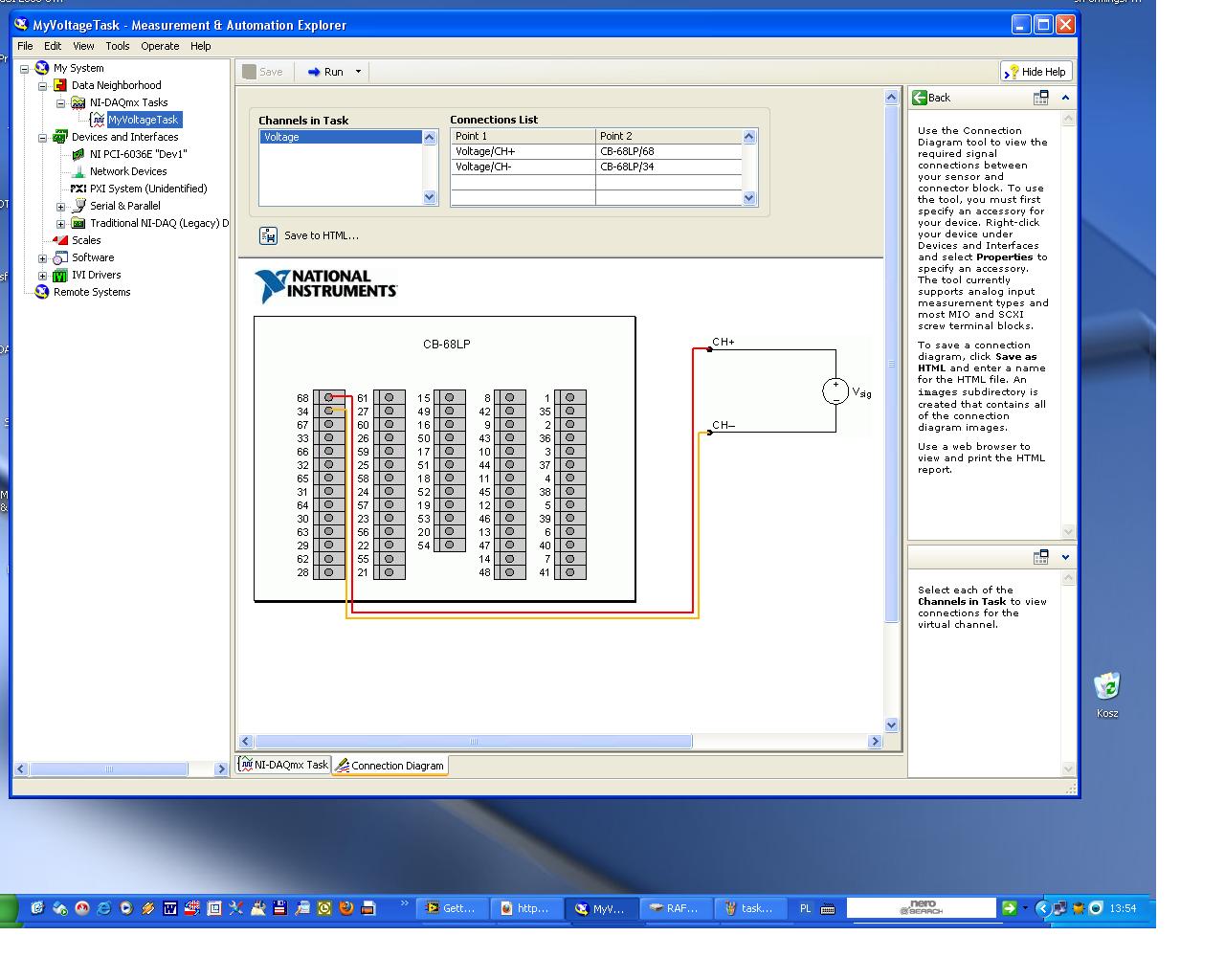The image size is (1225, 980).
Task: Click the Serial & Parallel icon
Action: coord(78,206)
